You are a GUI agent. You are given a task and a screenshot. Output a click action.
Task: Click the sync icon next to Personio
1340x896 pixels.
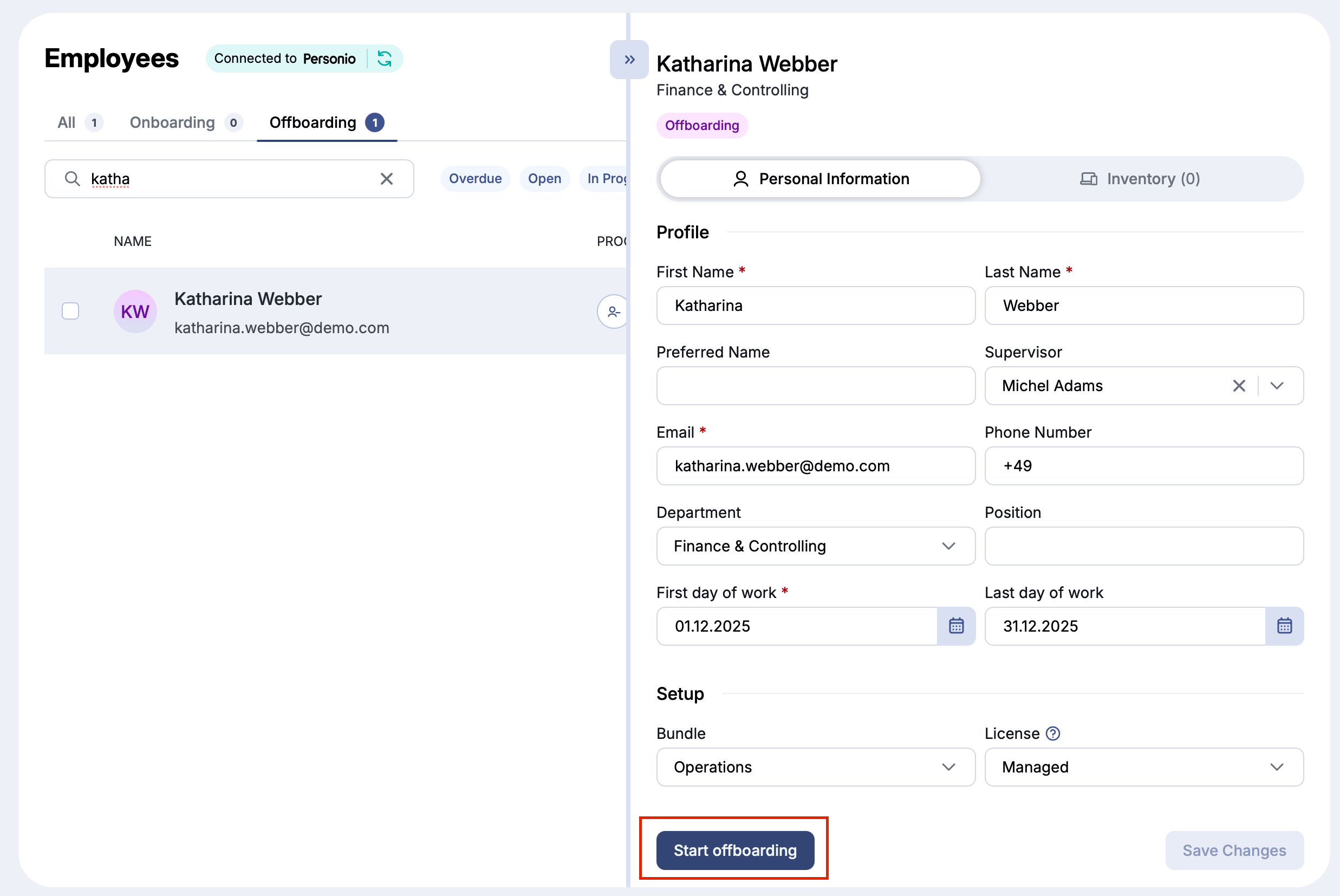(385, 59)
